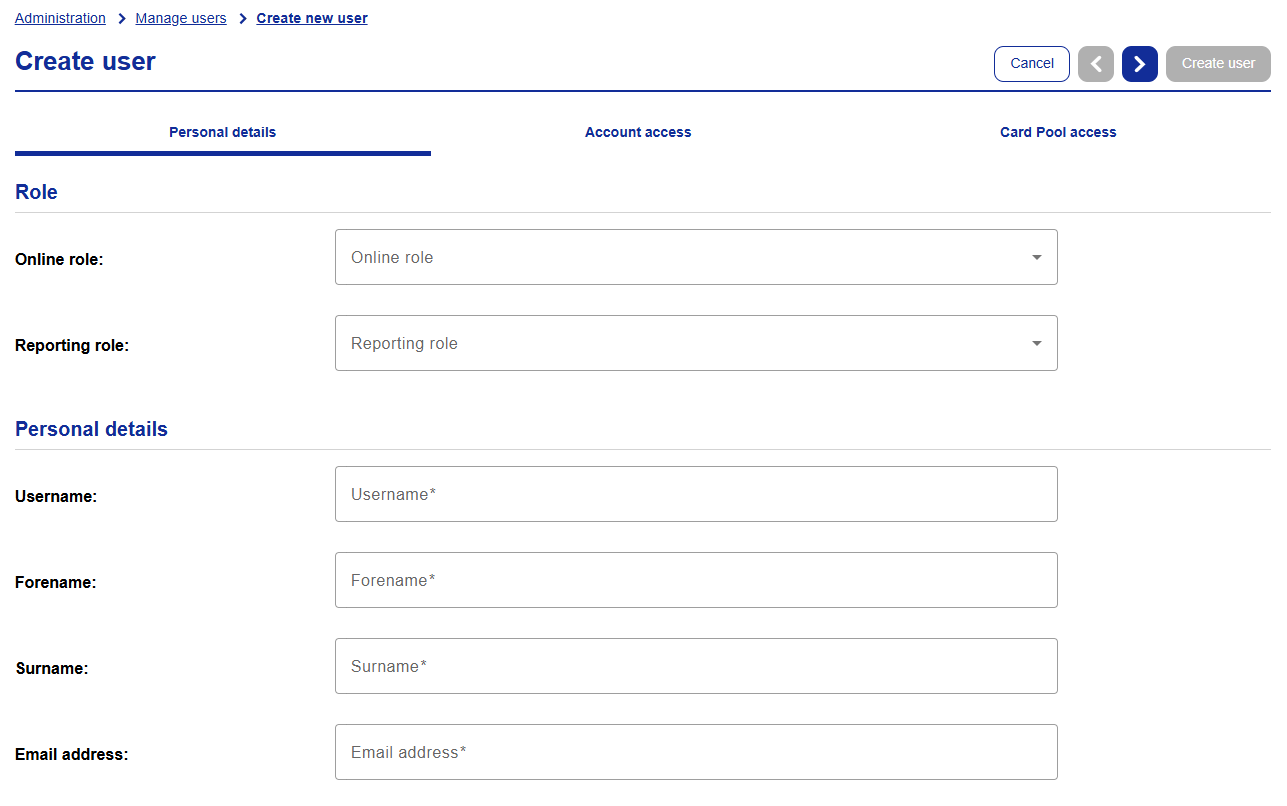
Task: Select the 'Forename:' label text
Action: [56, 582]
